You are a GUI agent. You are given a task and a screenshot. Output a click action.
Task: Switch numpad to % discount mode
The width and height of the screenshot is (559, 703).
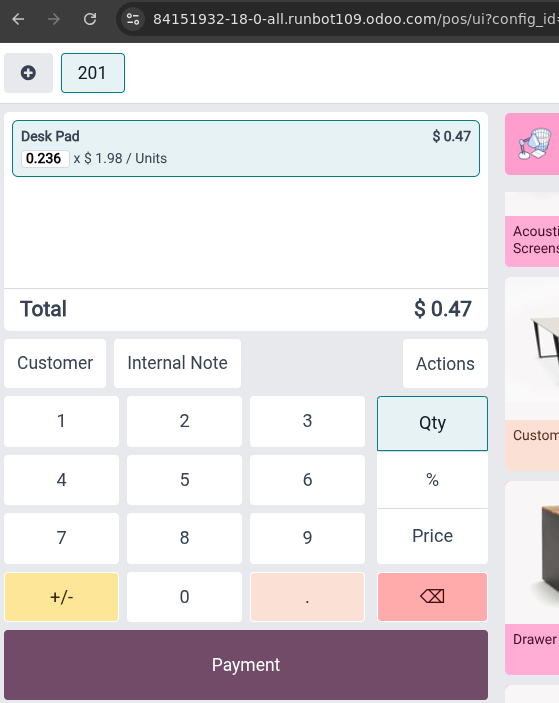pos(432,480)
